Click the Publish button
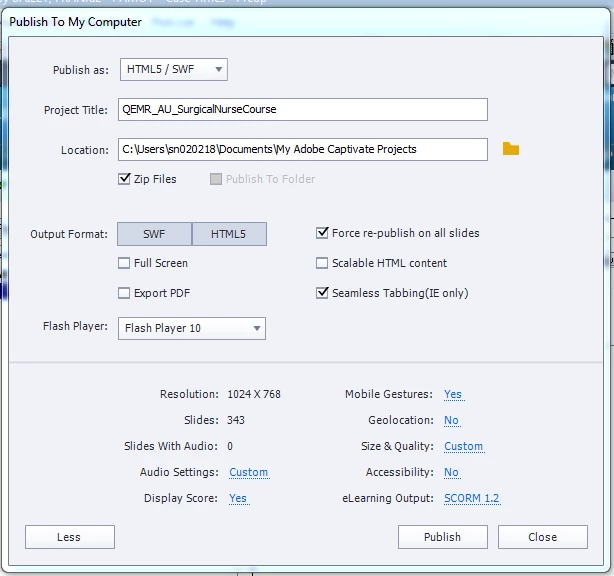The width and height of the screenshot is (614, 576). (x=442, y=537)
